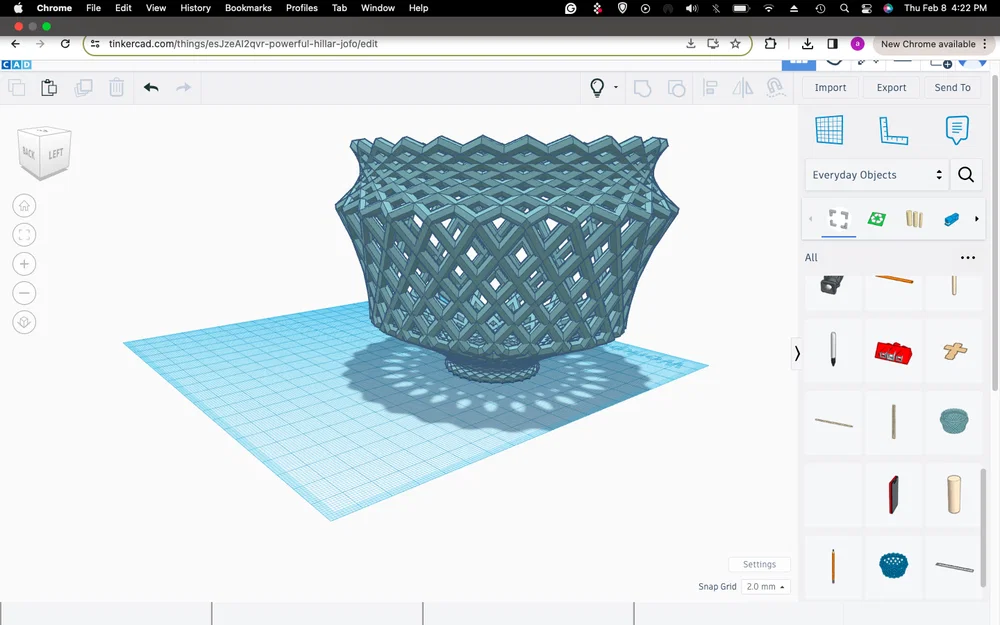The width and height of the screenshot is (1000, 625).
Task: Open the History menu
Action: 195,8
